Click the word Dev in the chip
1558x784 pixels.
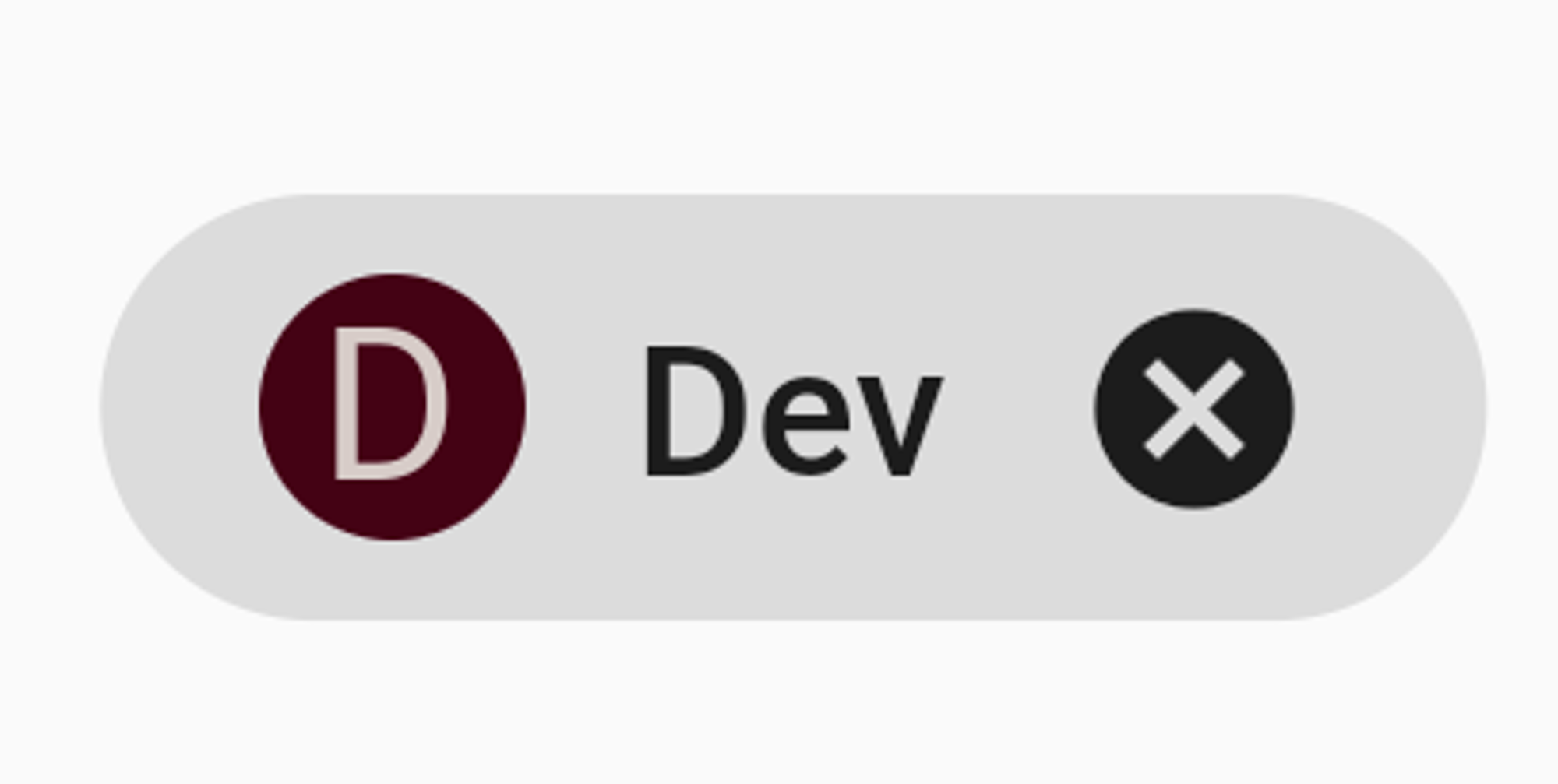pyautogui.click(x=794, y=410)
